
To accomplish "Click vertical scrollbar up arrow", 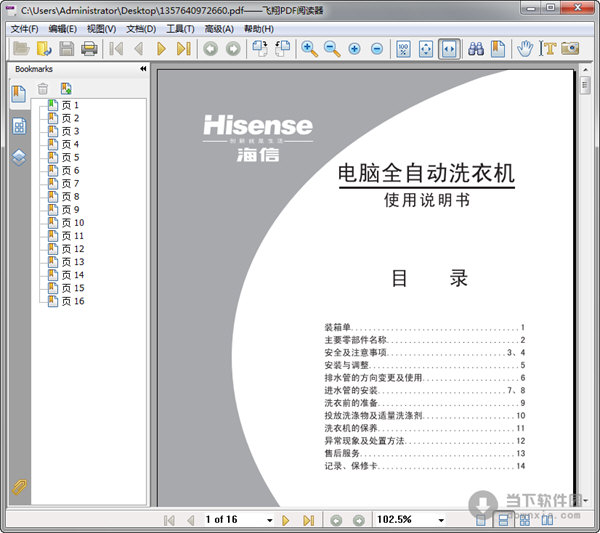I will (585, 70).
